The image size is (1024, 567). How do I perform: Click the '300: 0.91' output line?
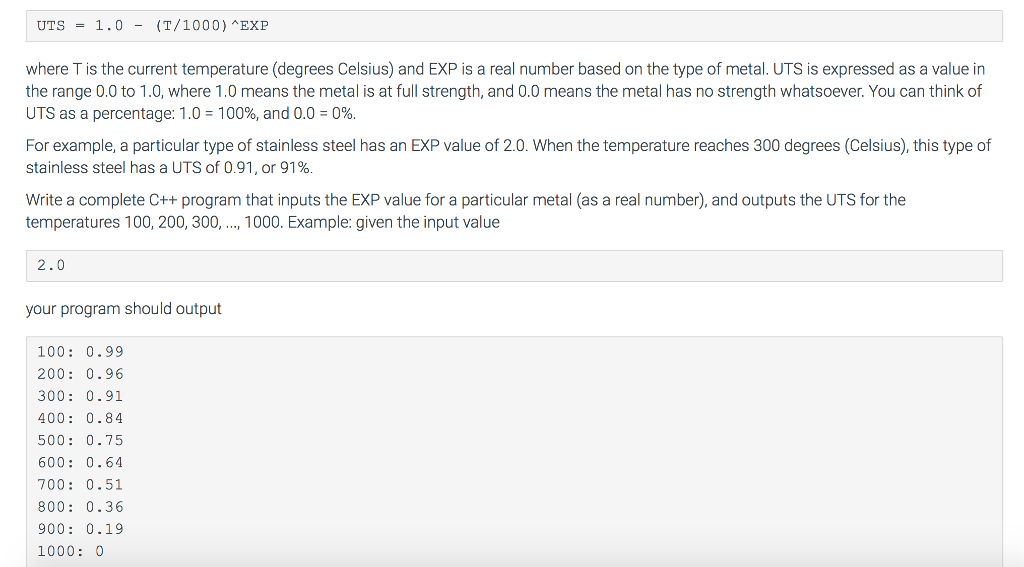pos(80,396)
